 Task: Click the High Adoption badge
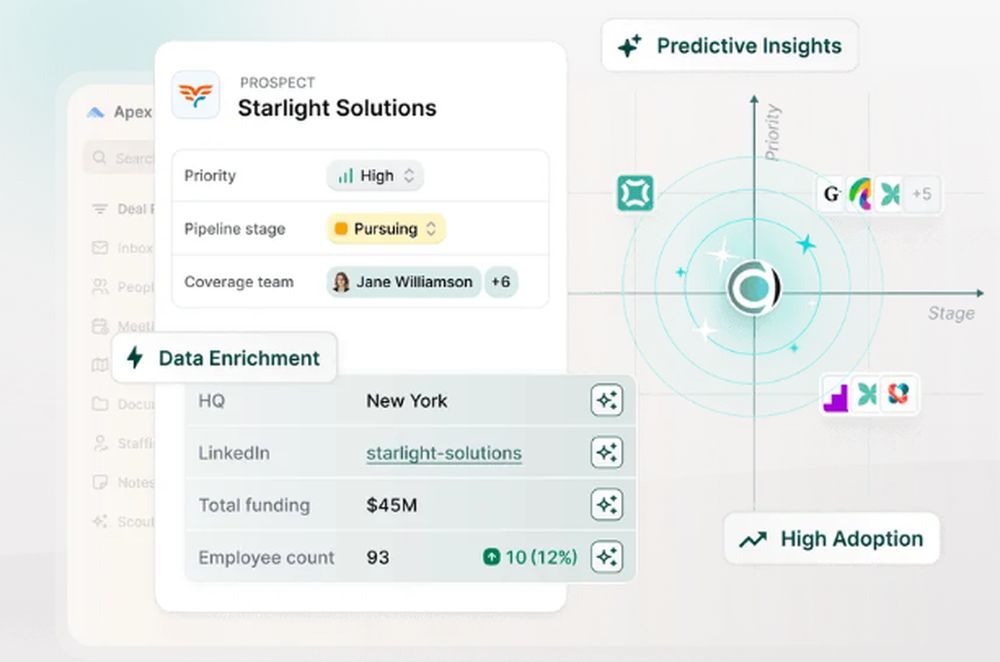pyautogui.click(x=832, y=539)
